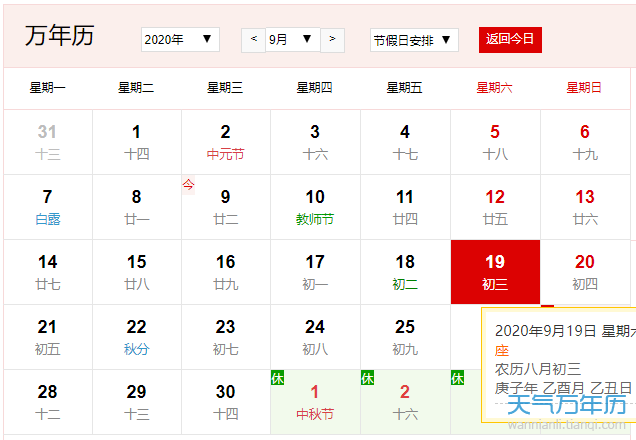Click the 星期五 column header
Screen dimensions: 636x440
(x=404, y=88)
